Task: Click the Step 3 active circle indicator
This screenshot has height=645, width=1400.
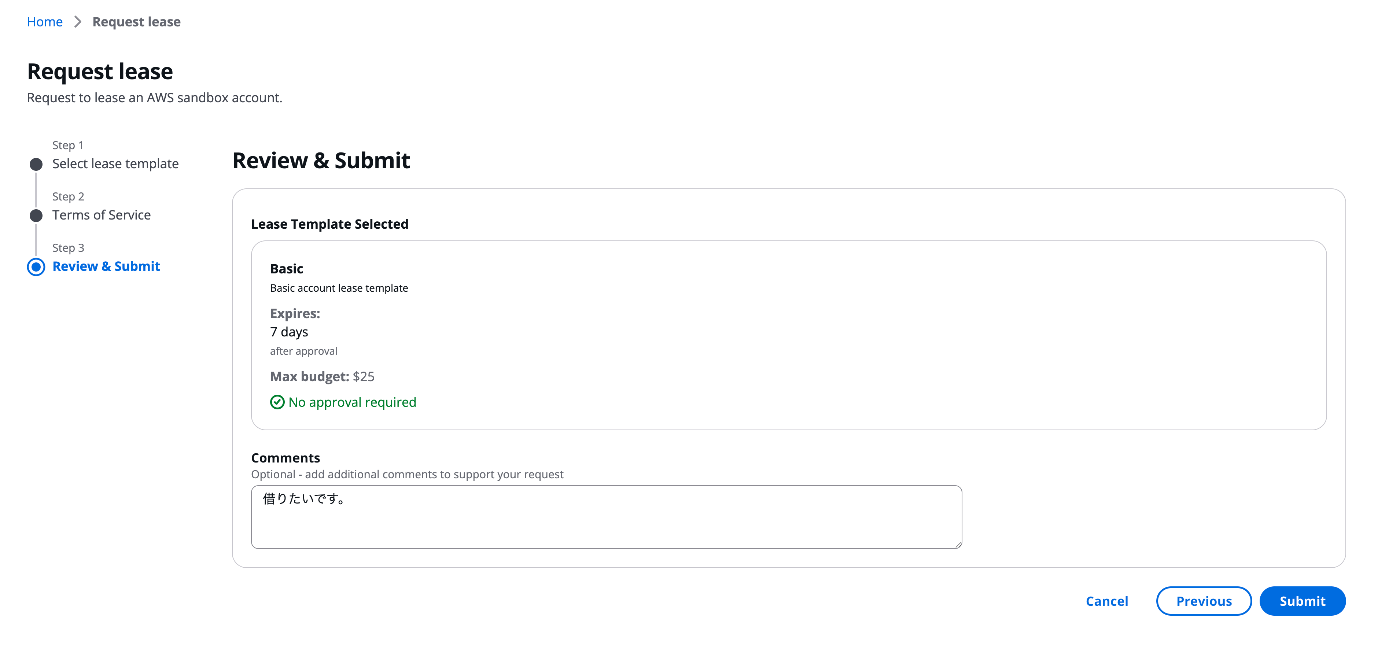Action: [x=36, y=267]
